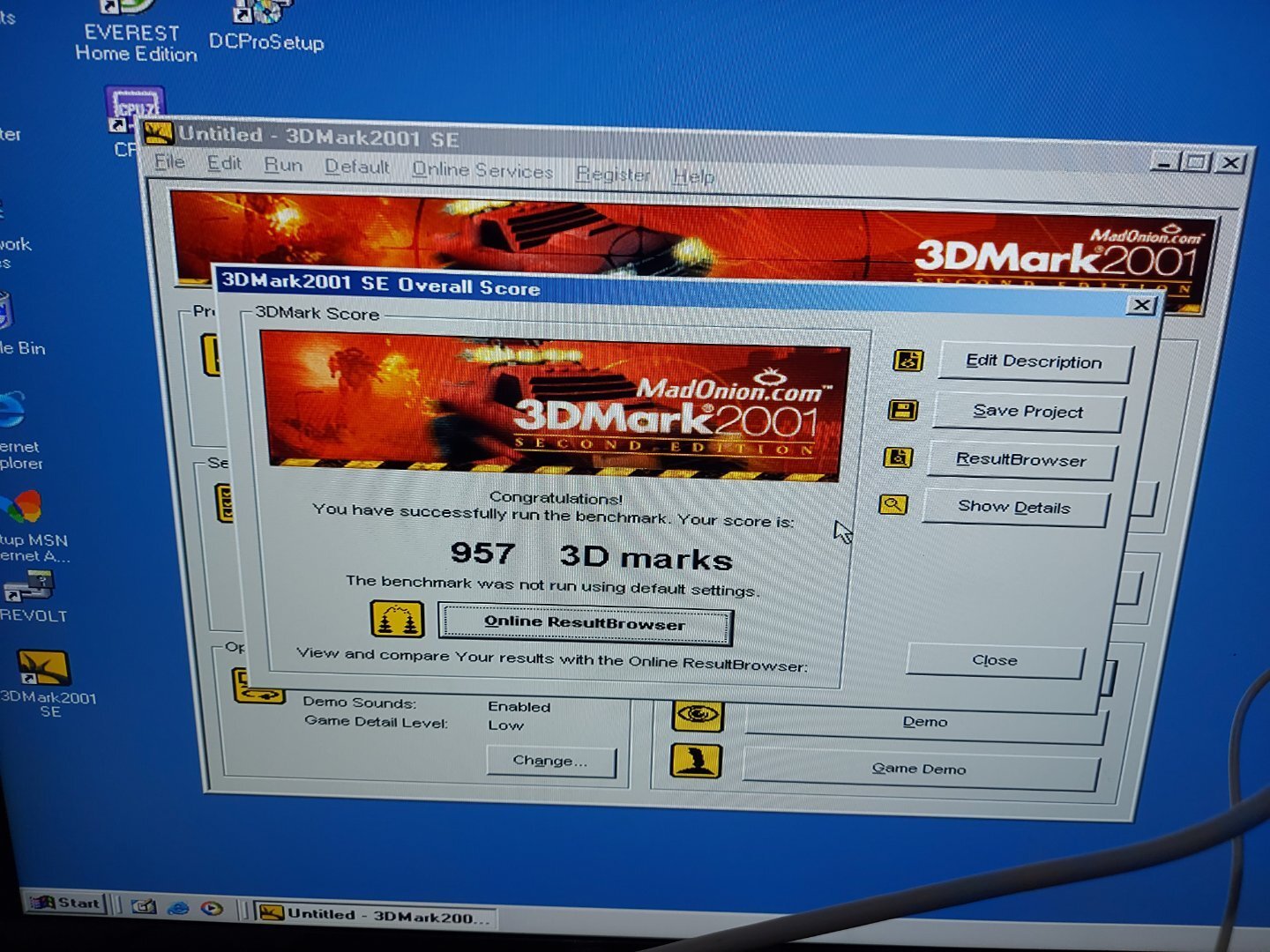Click the CPU-Z desktop shortcut icon

134,111
